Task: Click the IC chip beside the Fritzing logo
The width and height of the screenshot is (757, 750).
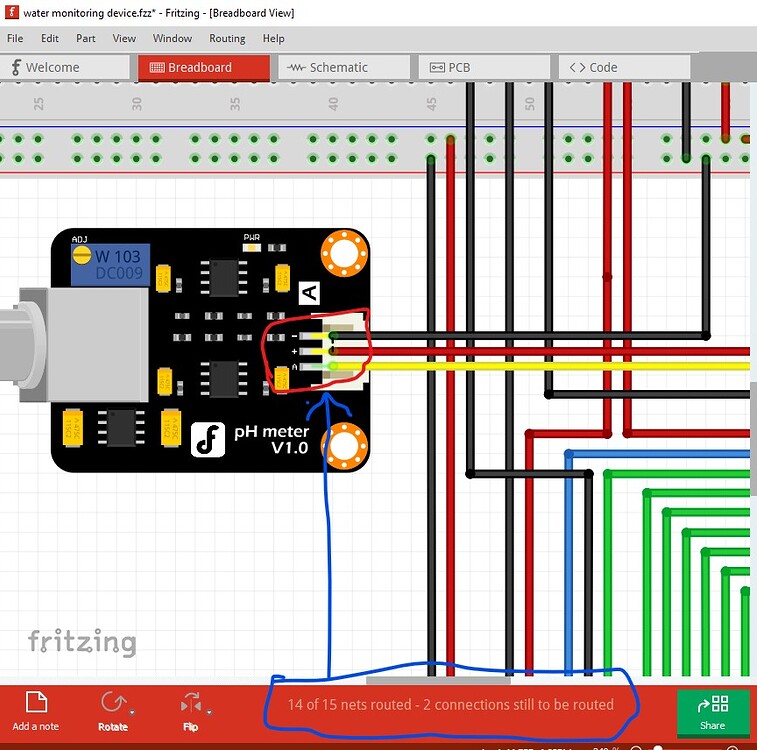Action: point(121,428)
